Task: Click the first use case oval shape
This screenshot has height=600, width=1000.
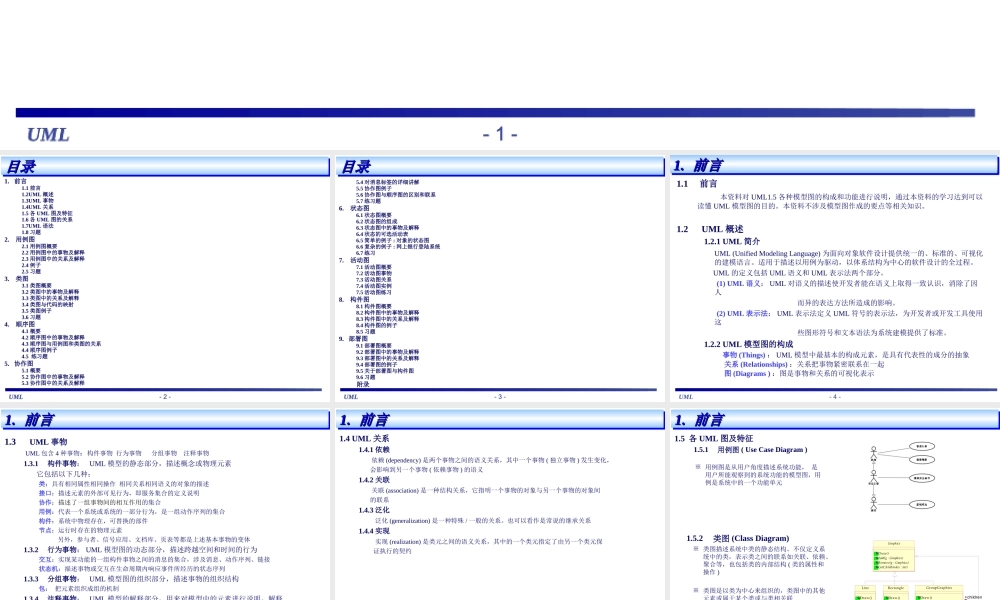Action: pyautogui.click(x=921, y=444)
